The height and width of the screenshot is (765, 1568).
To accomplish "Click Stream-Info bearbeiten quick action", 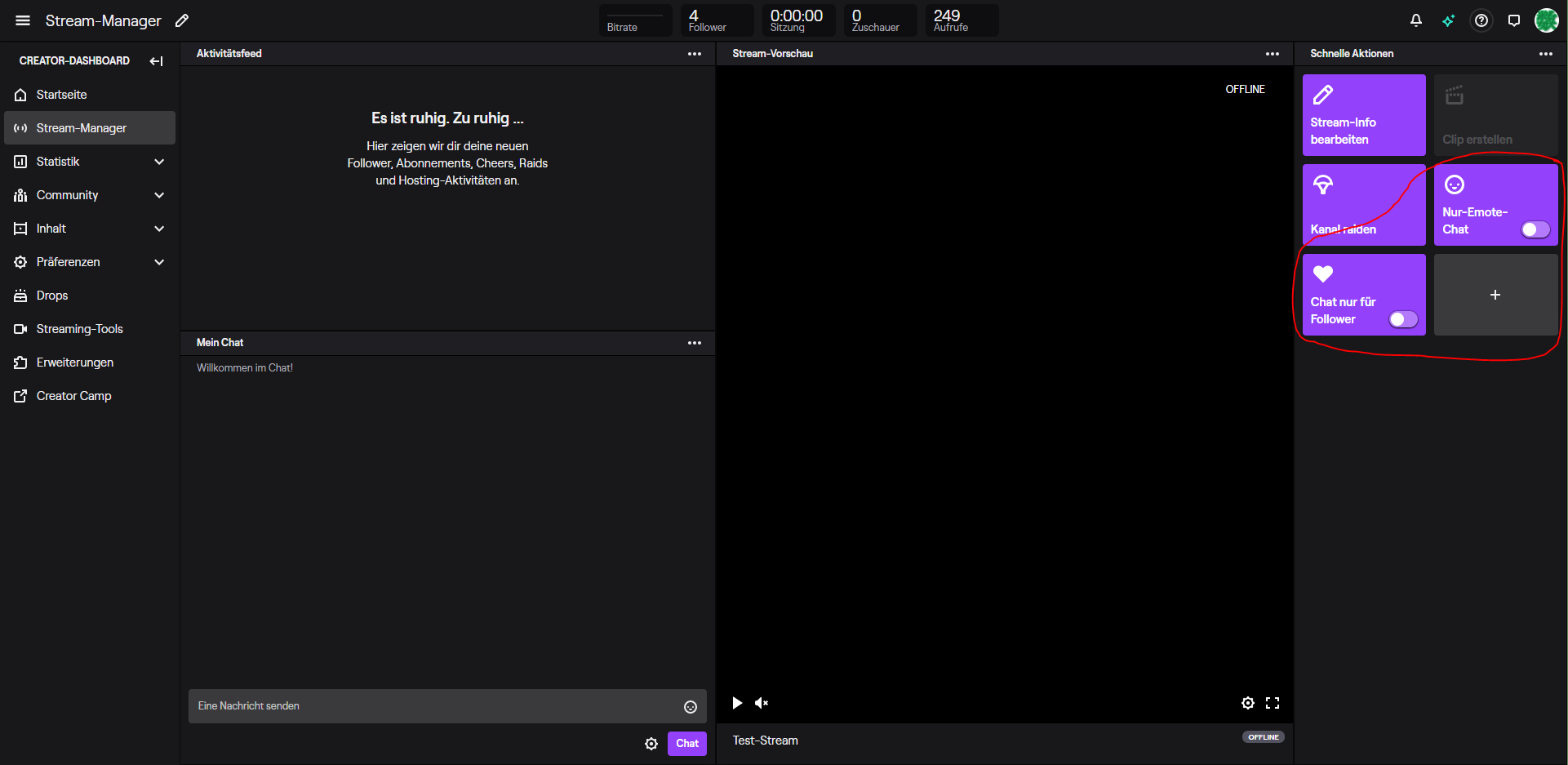I will coord(1364,115).
